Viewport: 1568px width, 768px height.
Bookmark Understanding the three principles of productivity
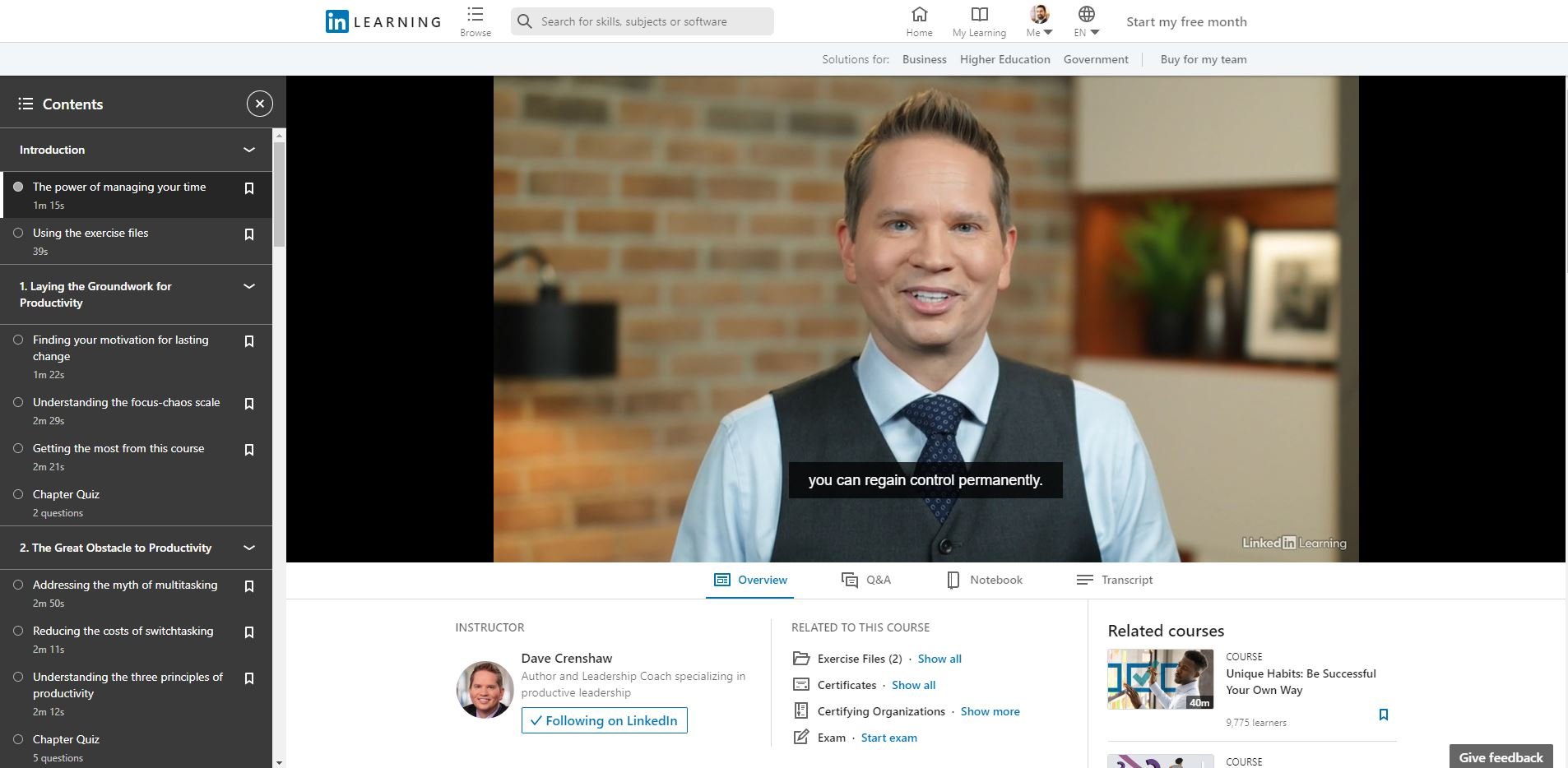coord(249,678)
